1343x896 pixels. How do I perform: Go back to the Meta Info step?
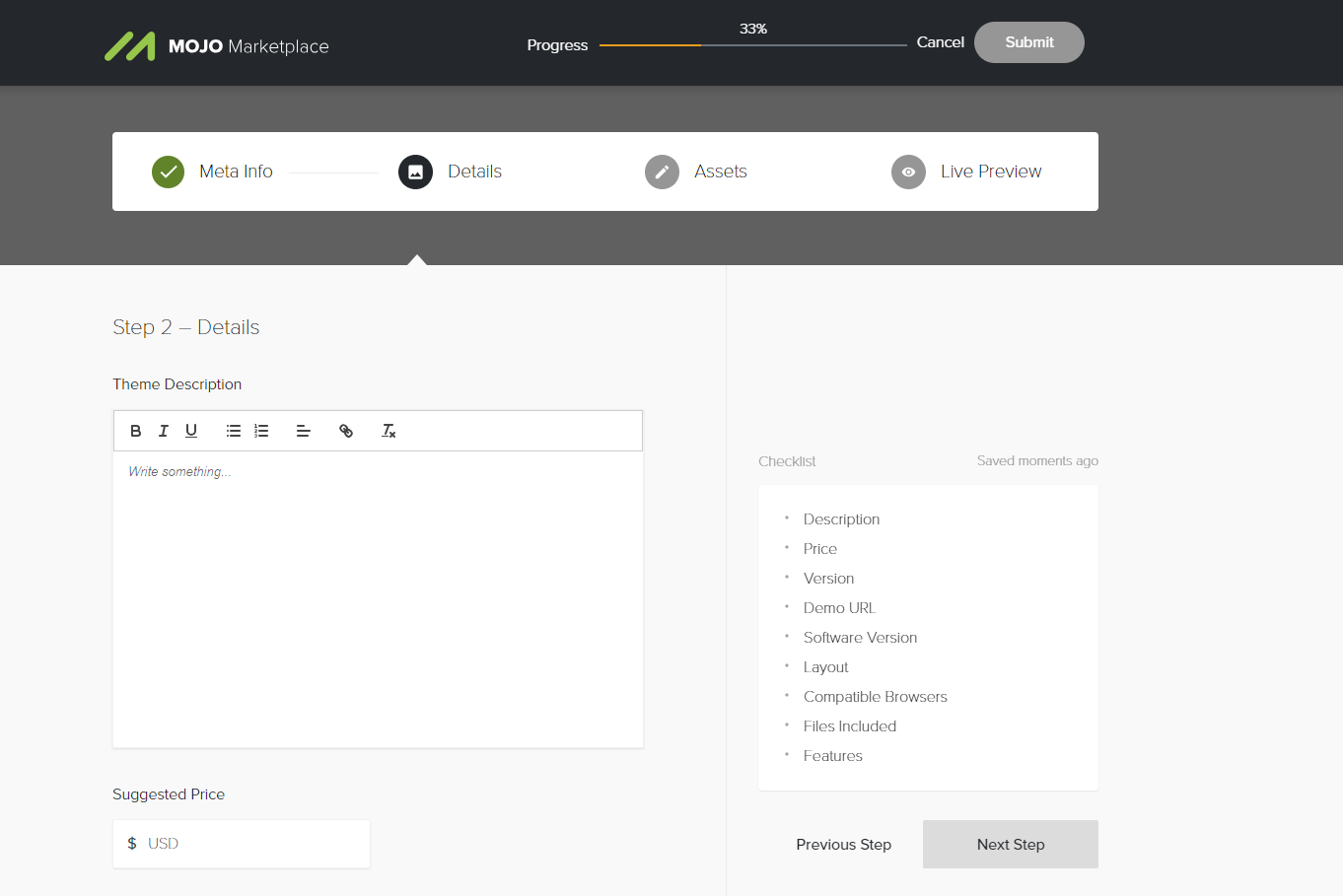pos(236,172)
